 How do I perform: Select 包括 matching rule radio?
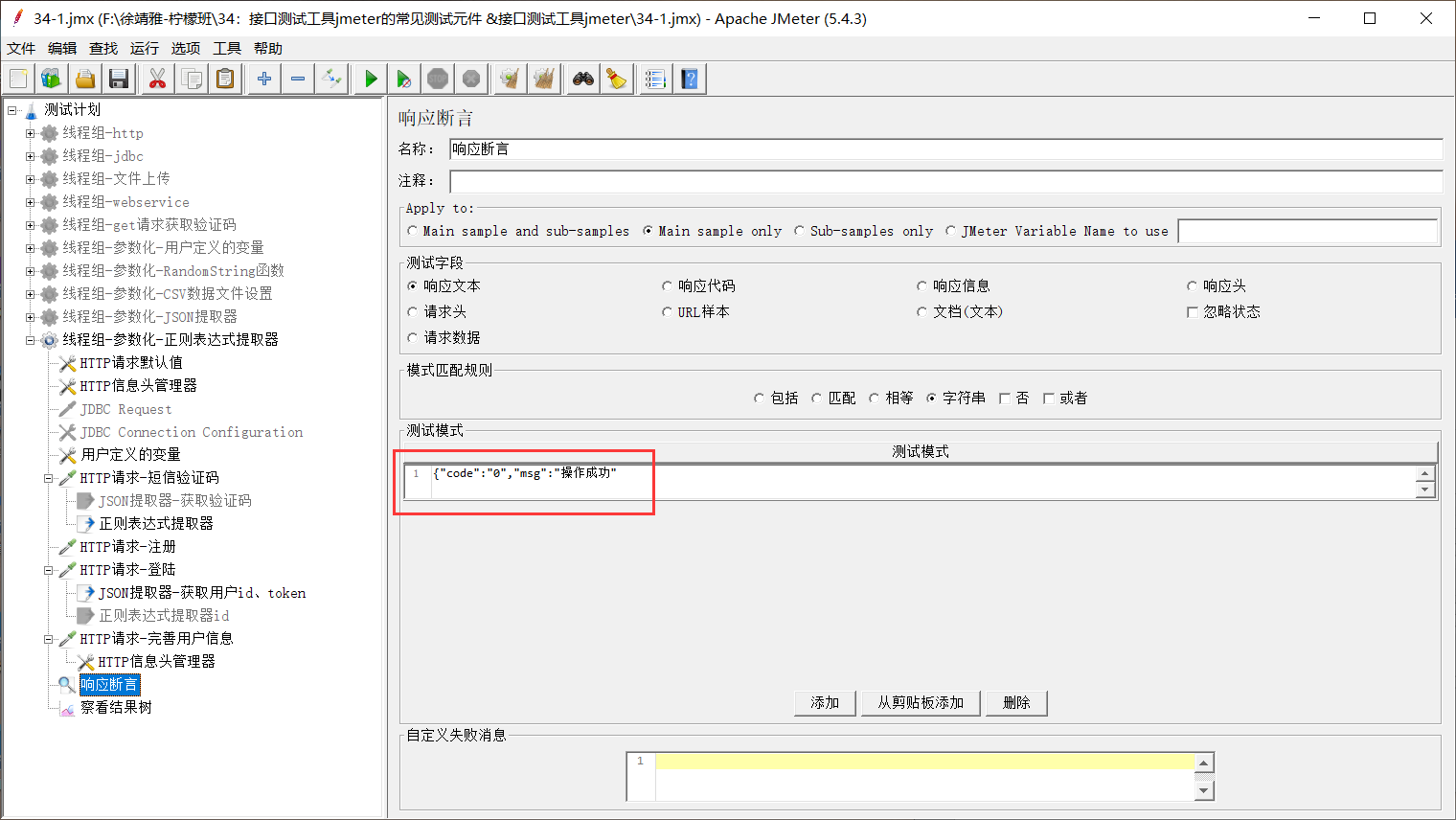[776, 398]
